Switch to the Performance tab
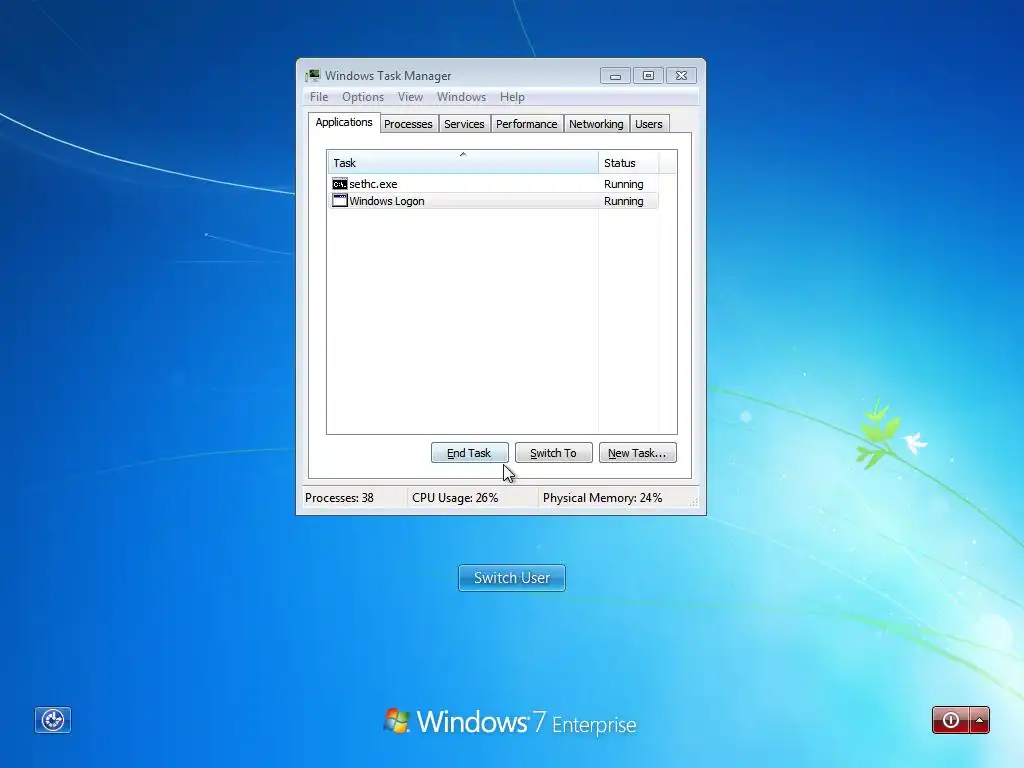 click(x=526, y=124)
